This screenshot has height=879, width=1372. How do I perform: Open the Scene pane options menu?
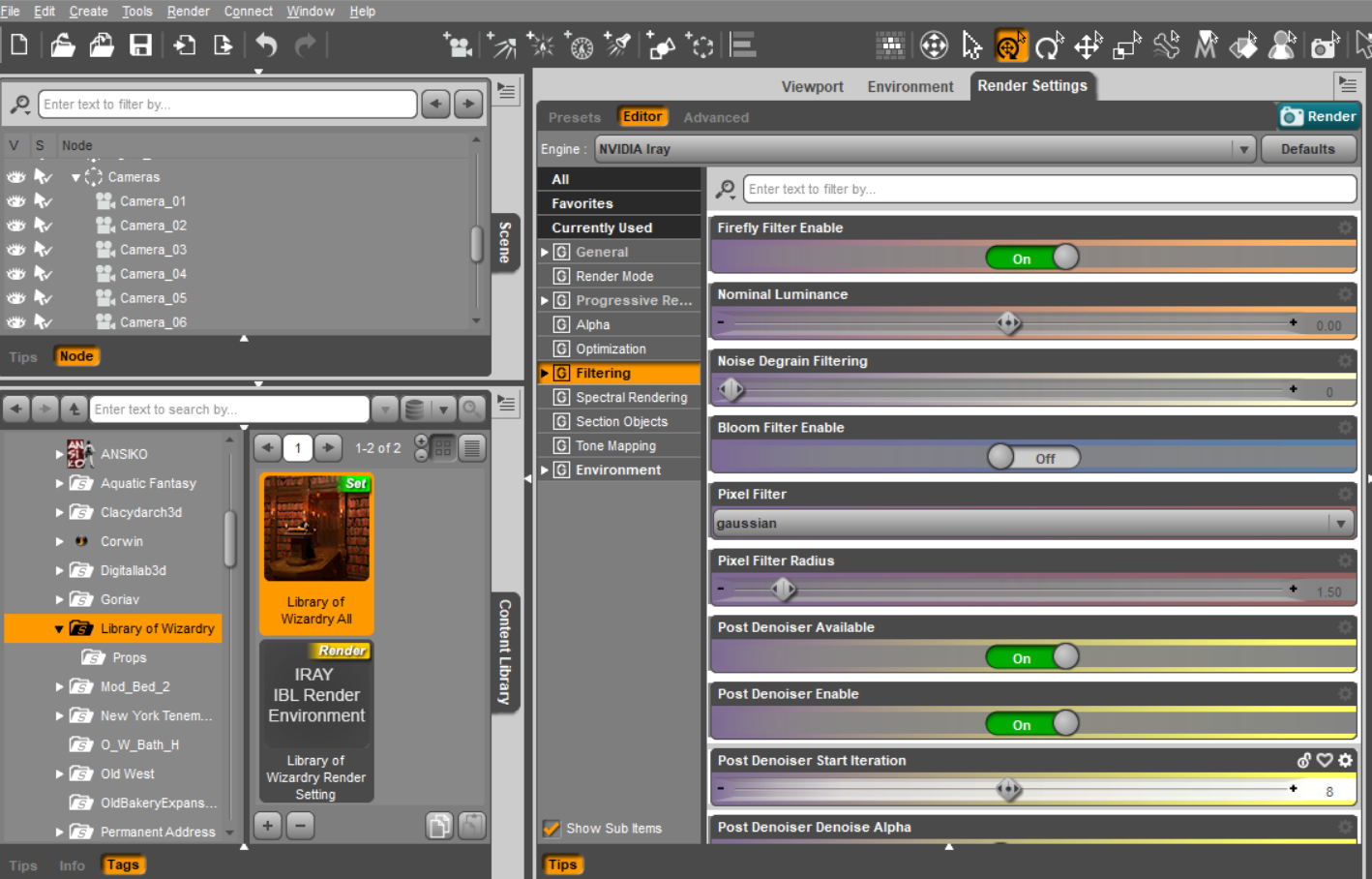pos(506,91)
